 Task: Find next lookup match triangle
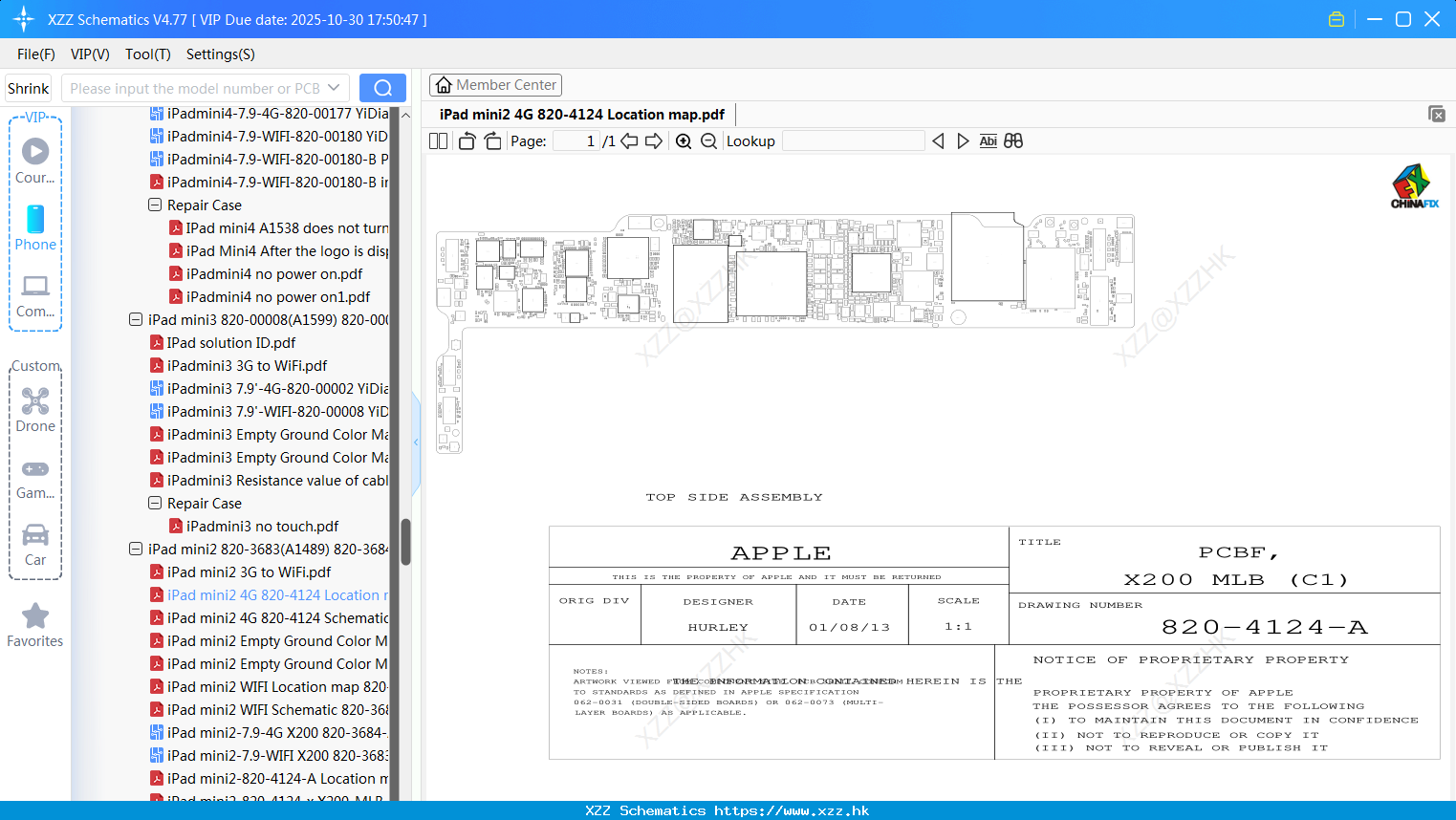(963, 141)
